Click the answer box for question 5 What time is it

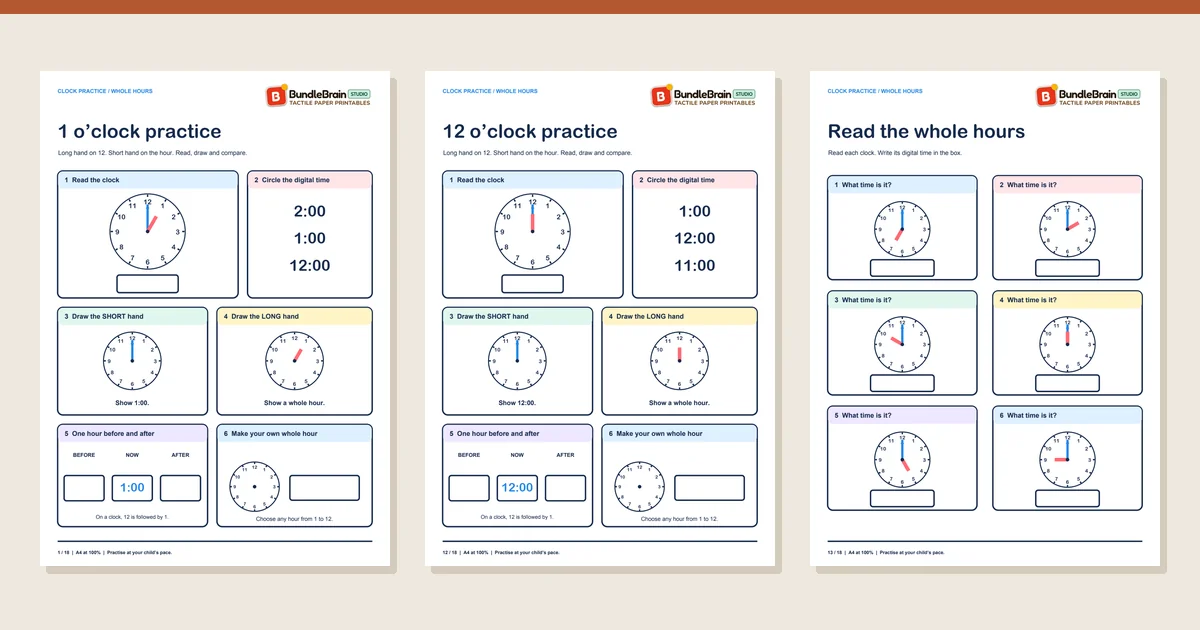coord(902,498)
